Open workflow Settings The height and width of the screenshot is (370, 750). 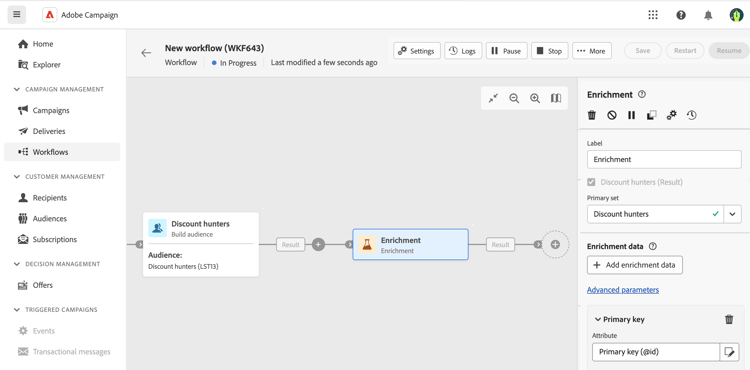click(x=417, y=51)
